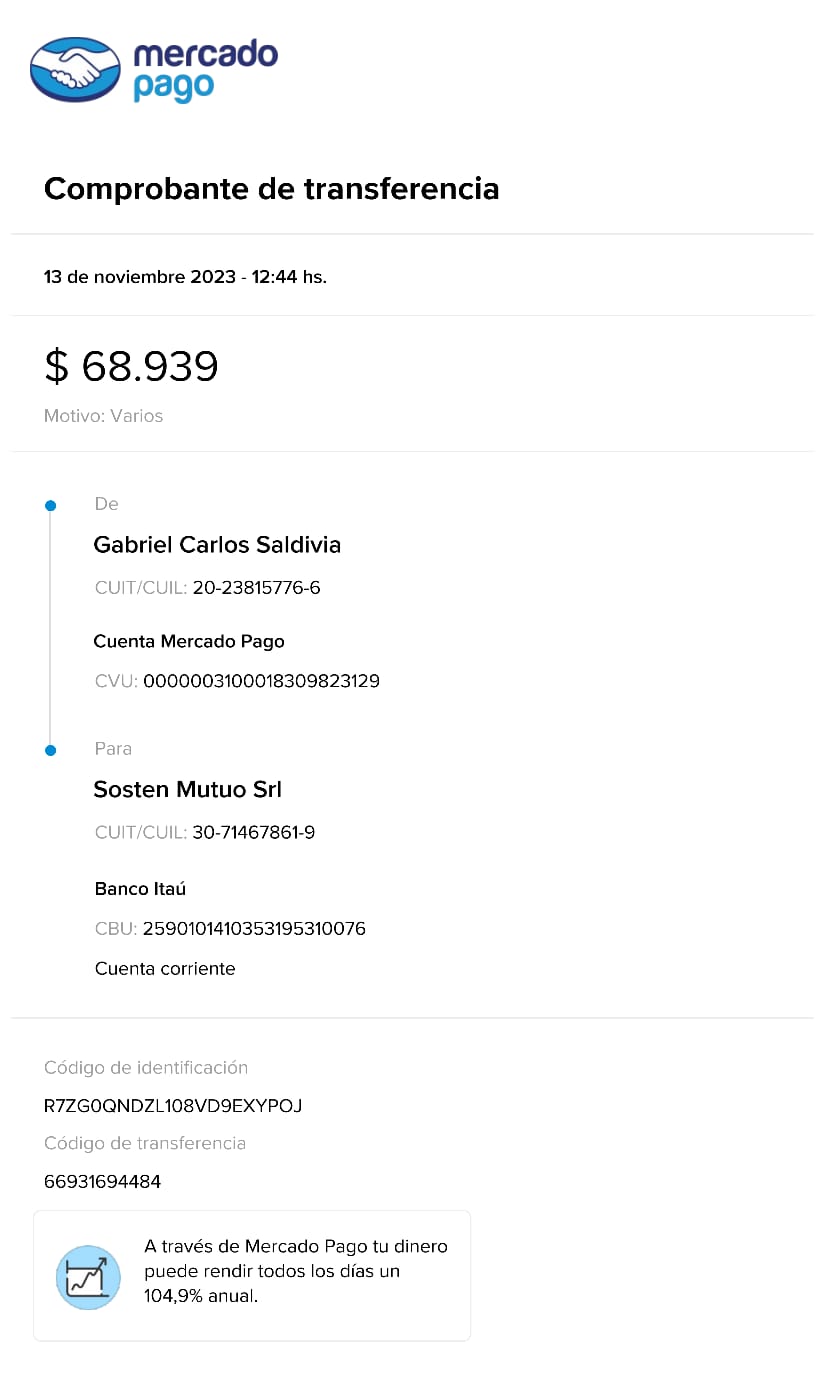Click the blue dot beside "De"
Image resolution: width=825 pixels, height=1375 pixels.
pyautogui.click(x=50, y=506)
